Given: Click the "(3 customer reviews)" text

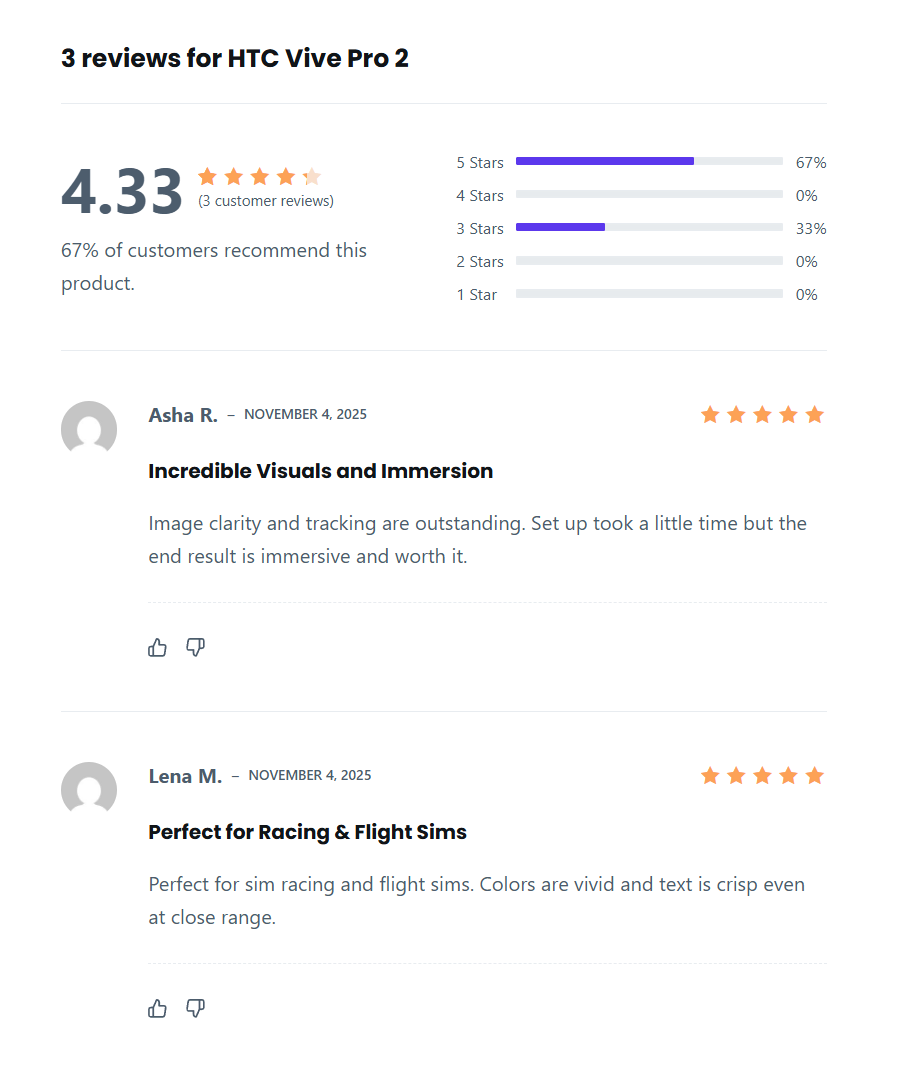Looking at the screenshot, I should click(x=266, y=201).
